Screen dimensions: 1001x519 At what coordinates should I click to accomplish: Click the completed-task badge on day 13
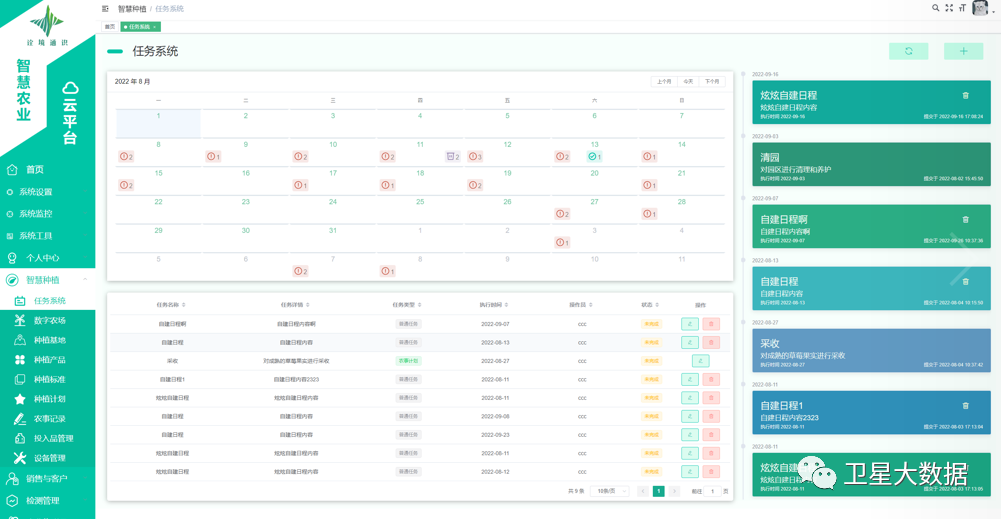[x=594, y=157]
